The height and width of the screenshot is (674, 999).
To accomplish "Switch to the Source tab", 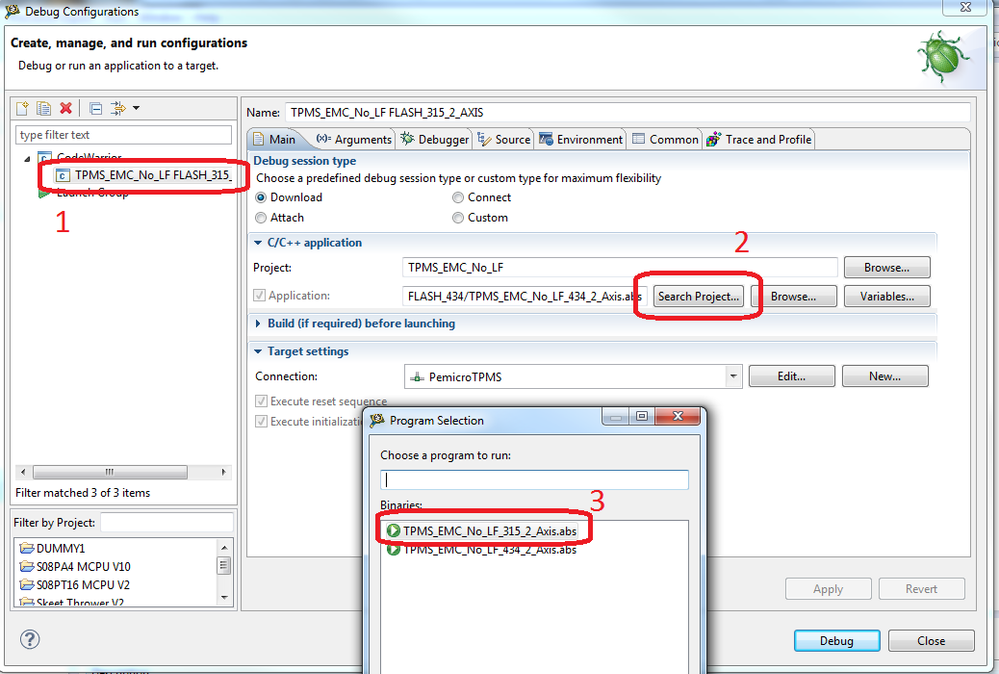I will click(x=505, y=140).
